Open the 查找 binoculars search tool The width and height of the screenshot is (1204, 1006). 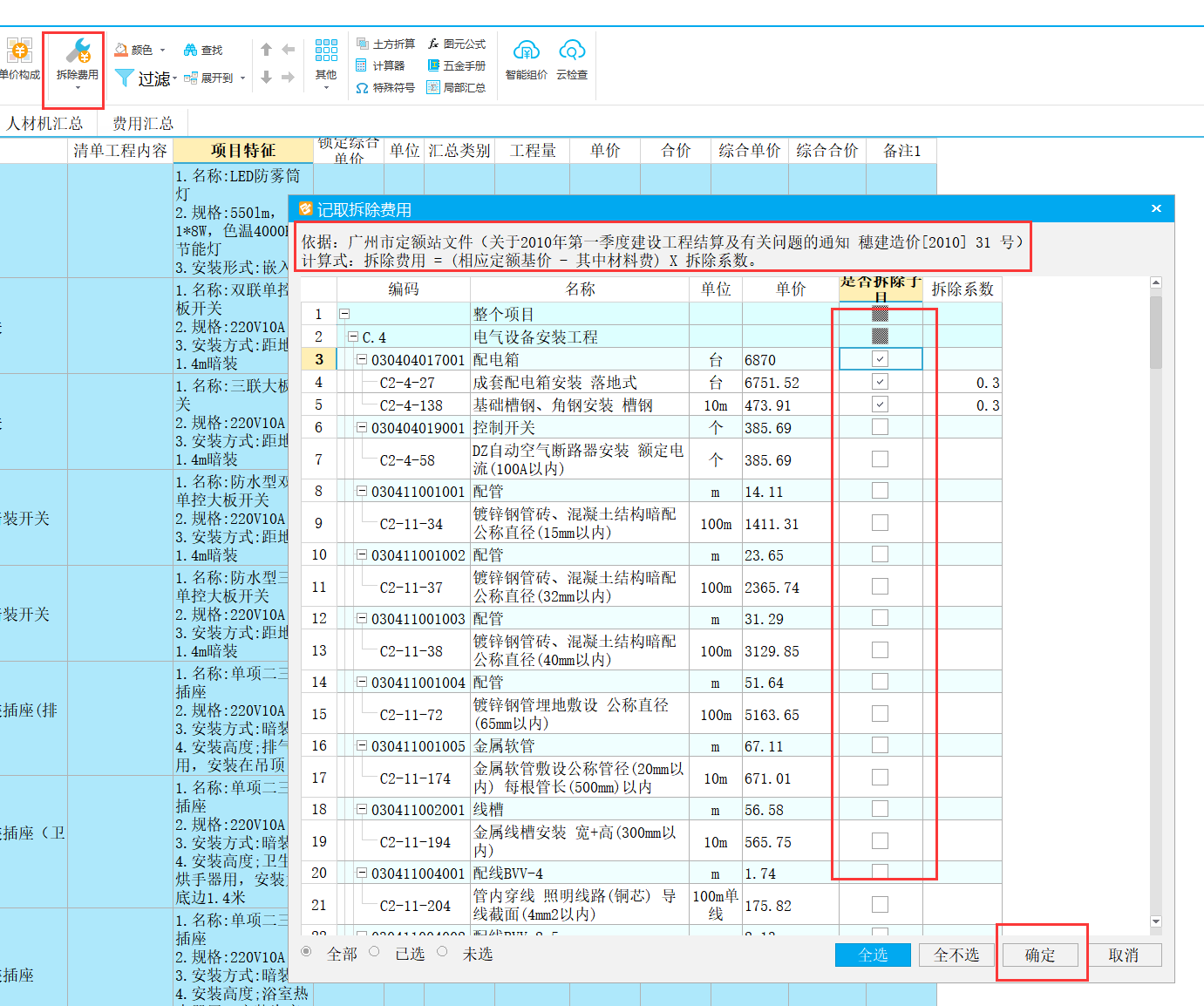coord(190,50)
